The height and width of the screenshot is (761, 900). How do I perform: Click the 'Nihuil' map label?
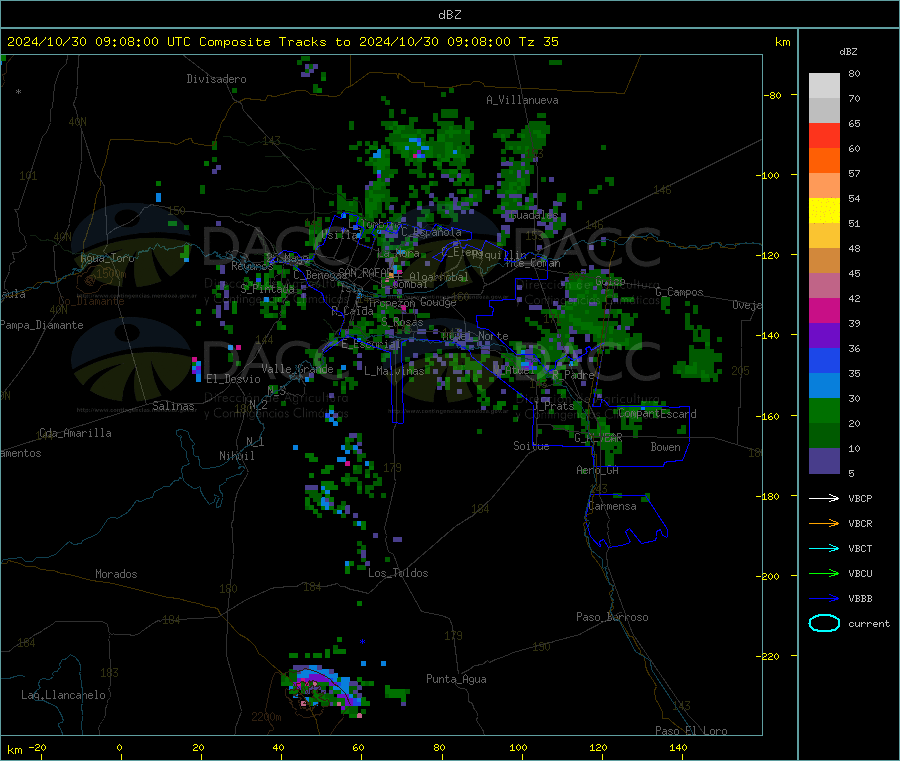pos(236,456)
